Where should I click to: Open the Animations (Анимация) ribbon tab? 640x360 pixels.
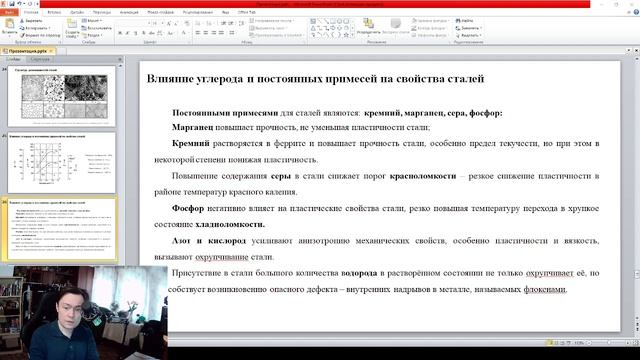pos(129,12)
